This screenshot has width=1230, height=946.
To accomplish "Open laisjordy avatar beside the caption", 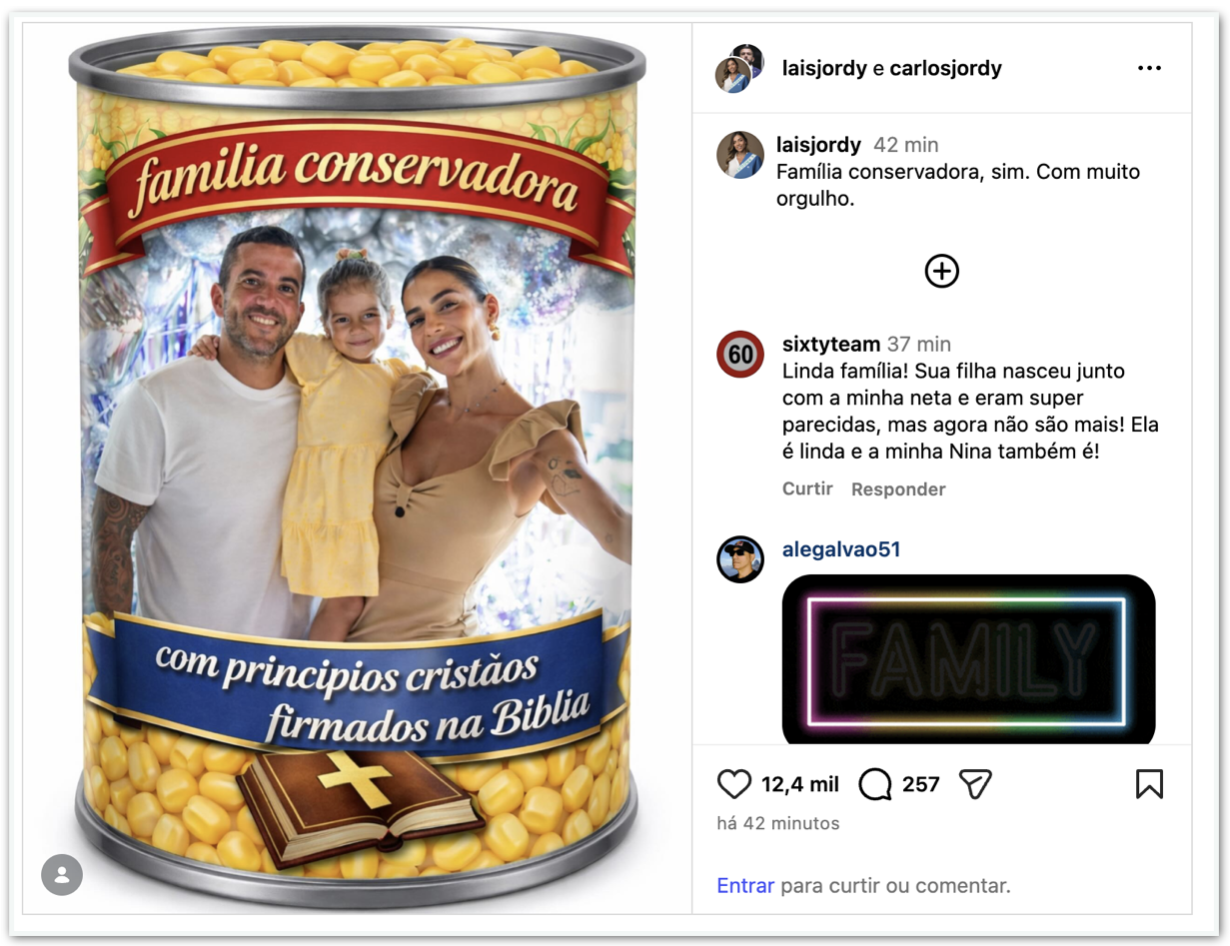I will tap(740, 155).
